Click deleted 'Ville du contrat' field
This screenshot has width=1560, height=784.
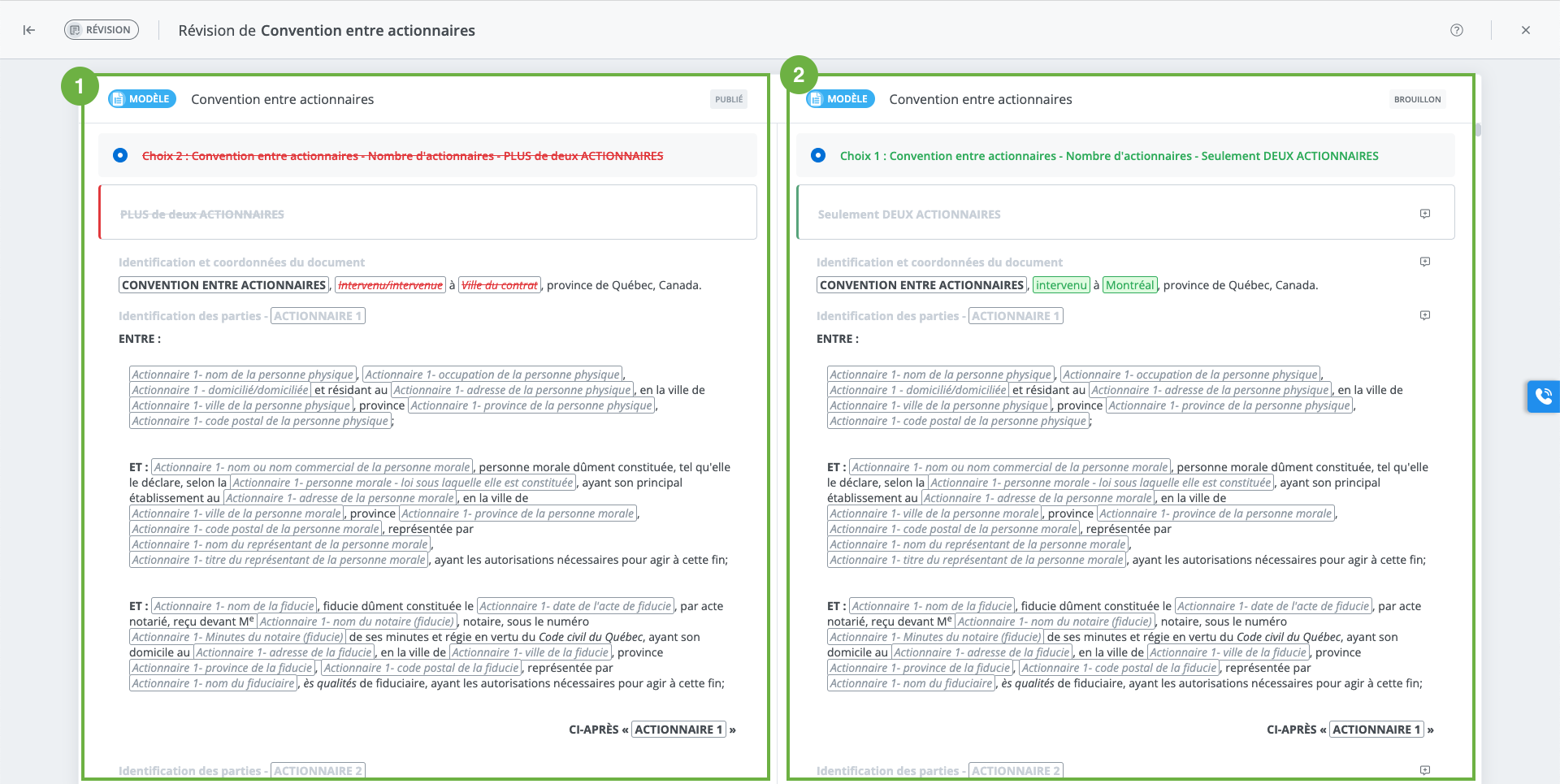point(500,285)
